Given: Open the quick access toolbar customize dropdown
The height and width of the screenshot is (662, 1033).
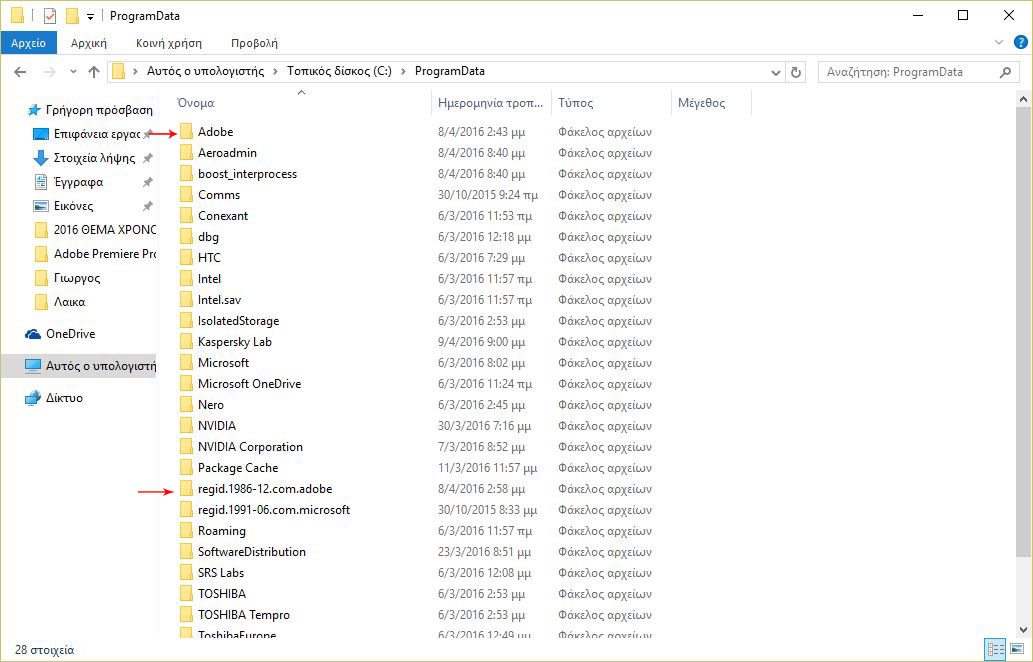Looking at the screenshot, I should (90, 16).
